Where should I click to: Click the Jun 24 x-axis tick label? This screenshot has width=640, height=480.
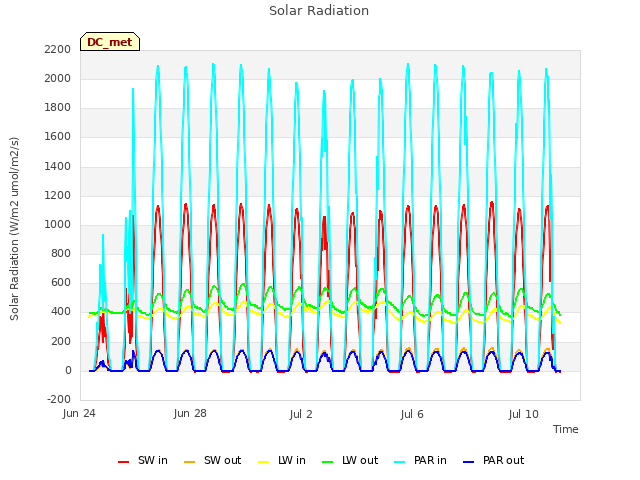point(79,414)
